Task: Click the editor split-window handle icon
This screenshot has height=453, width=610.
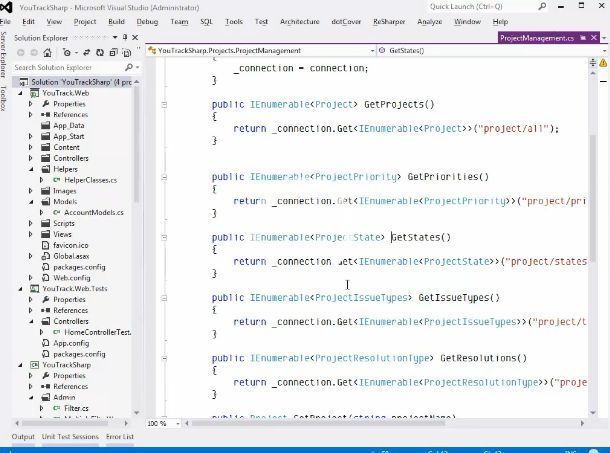Action: click(593, 62)
